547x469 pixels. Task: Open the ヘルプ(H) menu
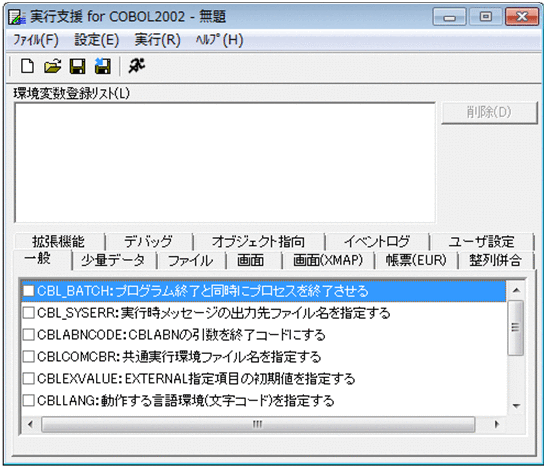pos(219,40)
